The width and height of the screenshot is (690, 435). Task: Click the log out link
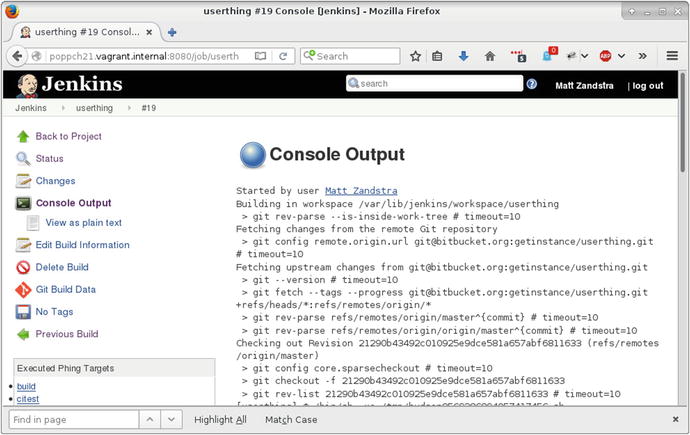(648, 86)
